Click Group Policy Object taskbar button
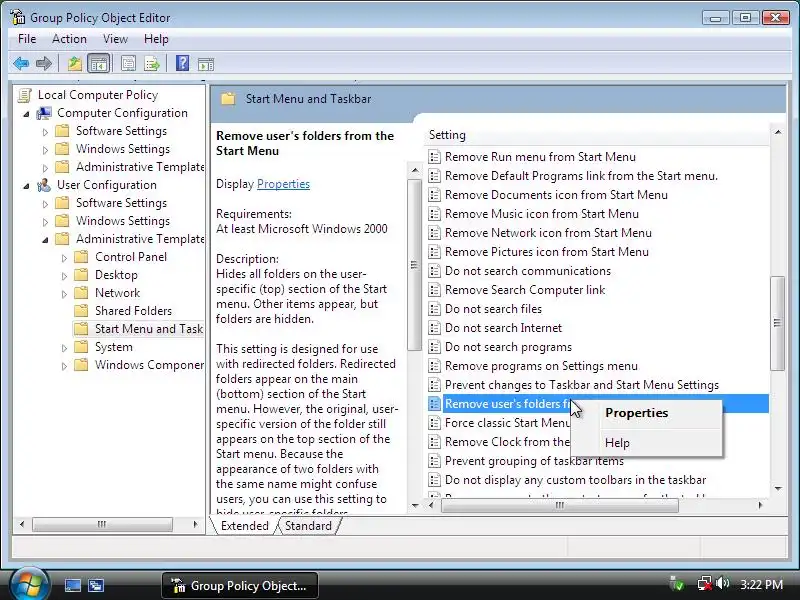Viewport: 800px width, 600px height. coord(240,585)
